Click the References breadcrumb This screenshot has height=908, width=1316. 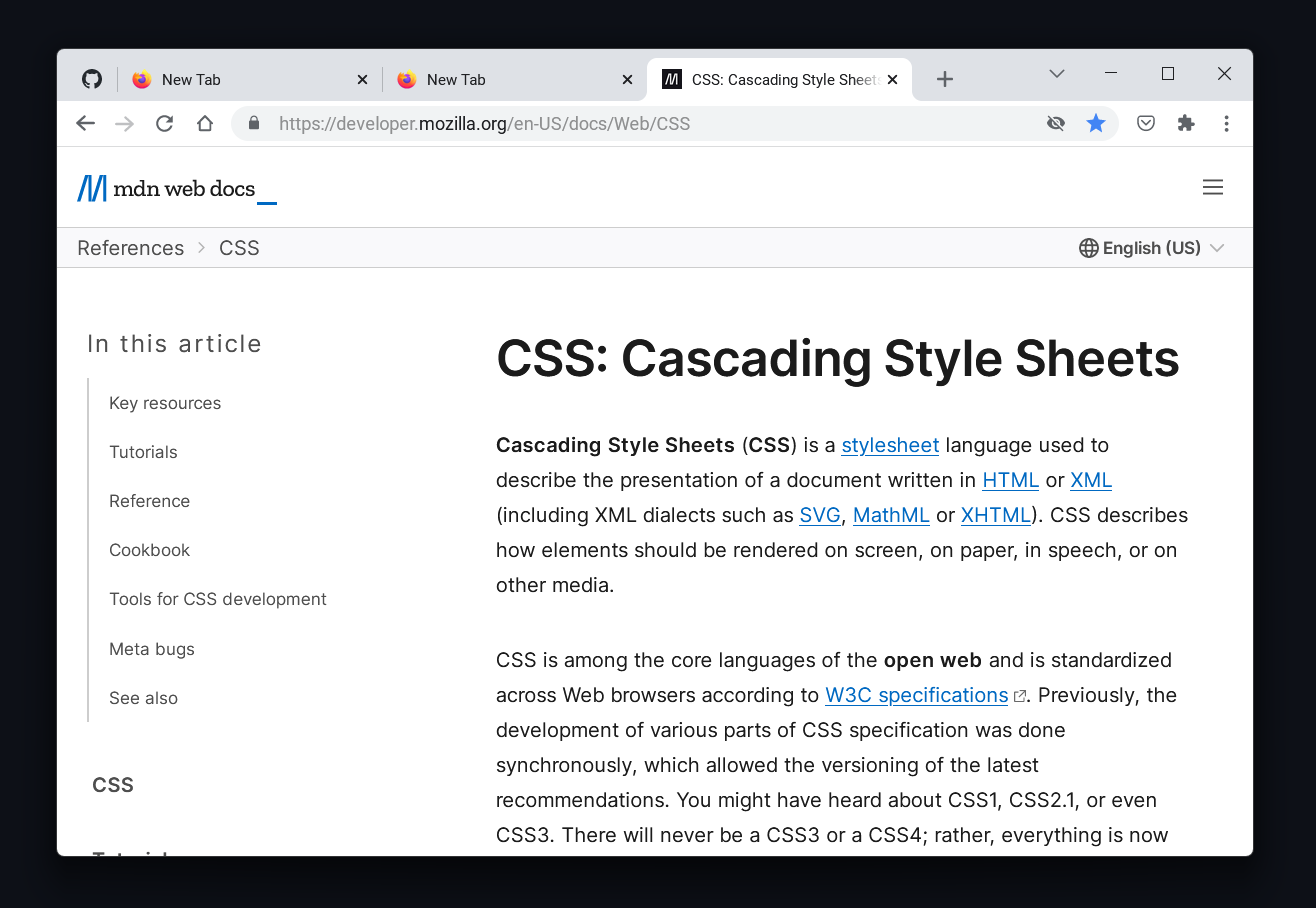click(131, 248)
